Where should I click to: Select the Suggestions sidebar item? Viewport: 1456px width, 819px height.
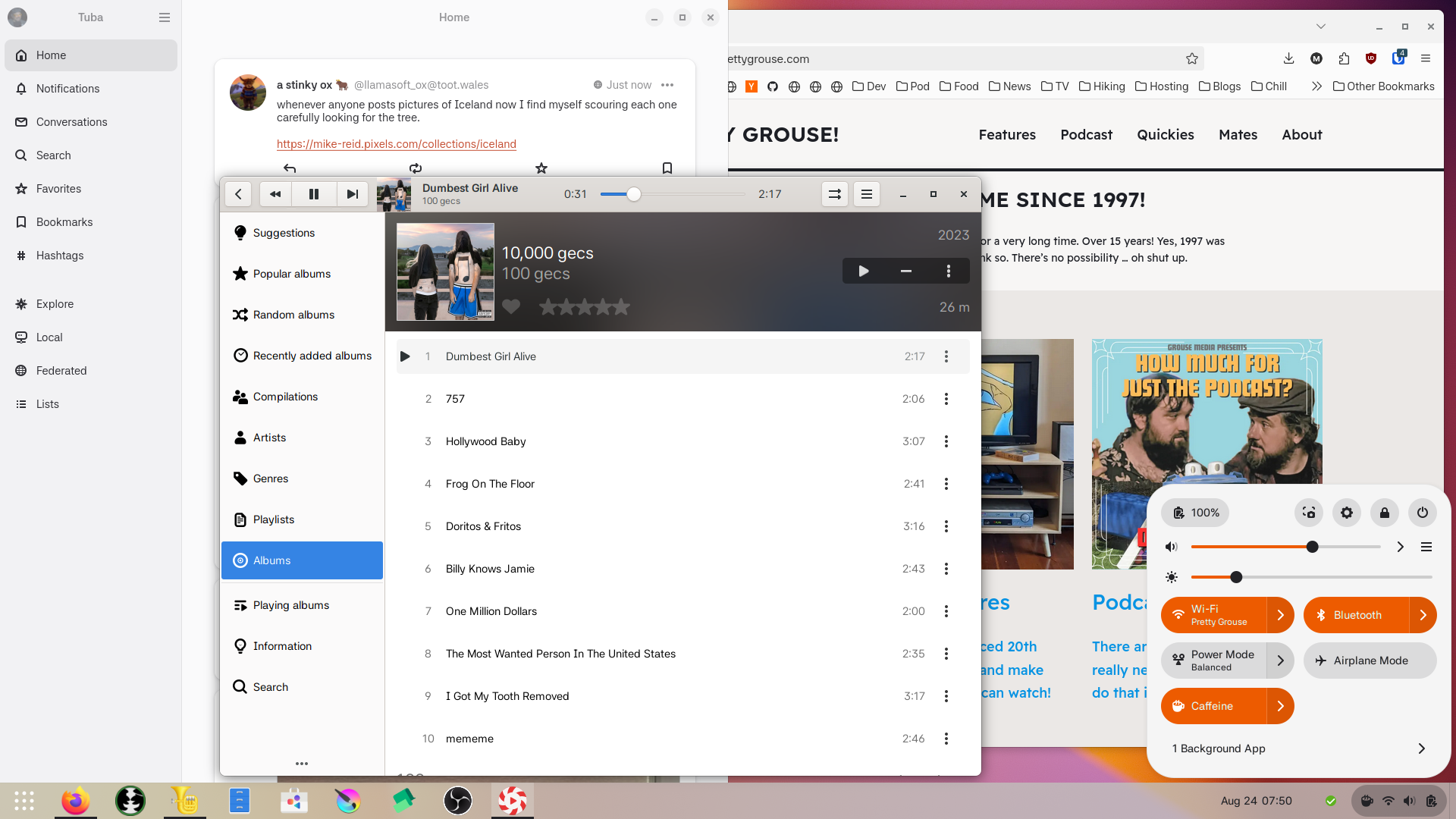(x=302, y=233)
